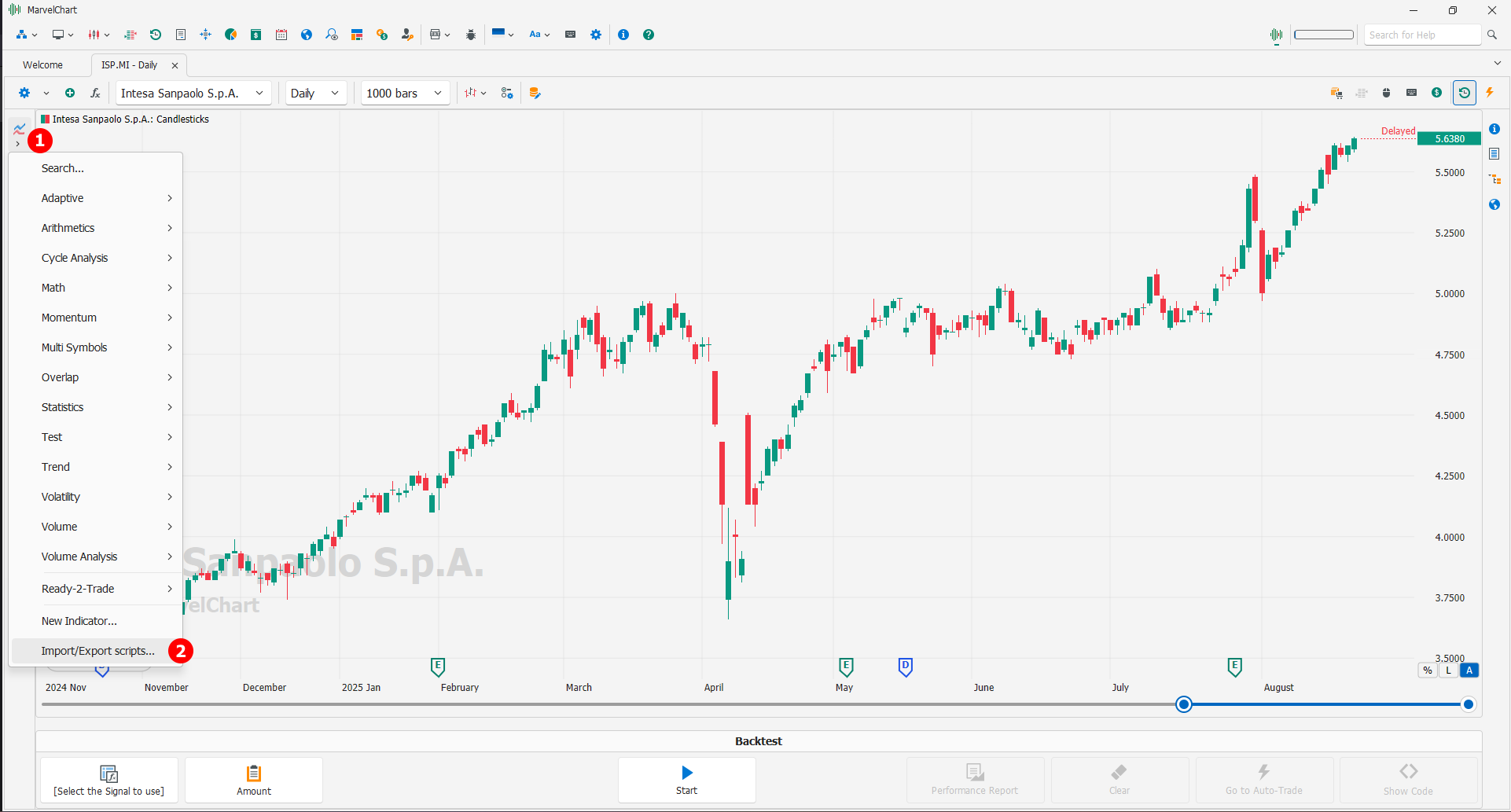1511x812 pixels.
Task: Open the economic calendar icon
Action: (x=281, y=35)
